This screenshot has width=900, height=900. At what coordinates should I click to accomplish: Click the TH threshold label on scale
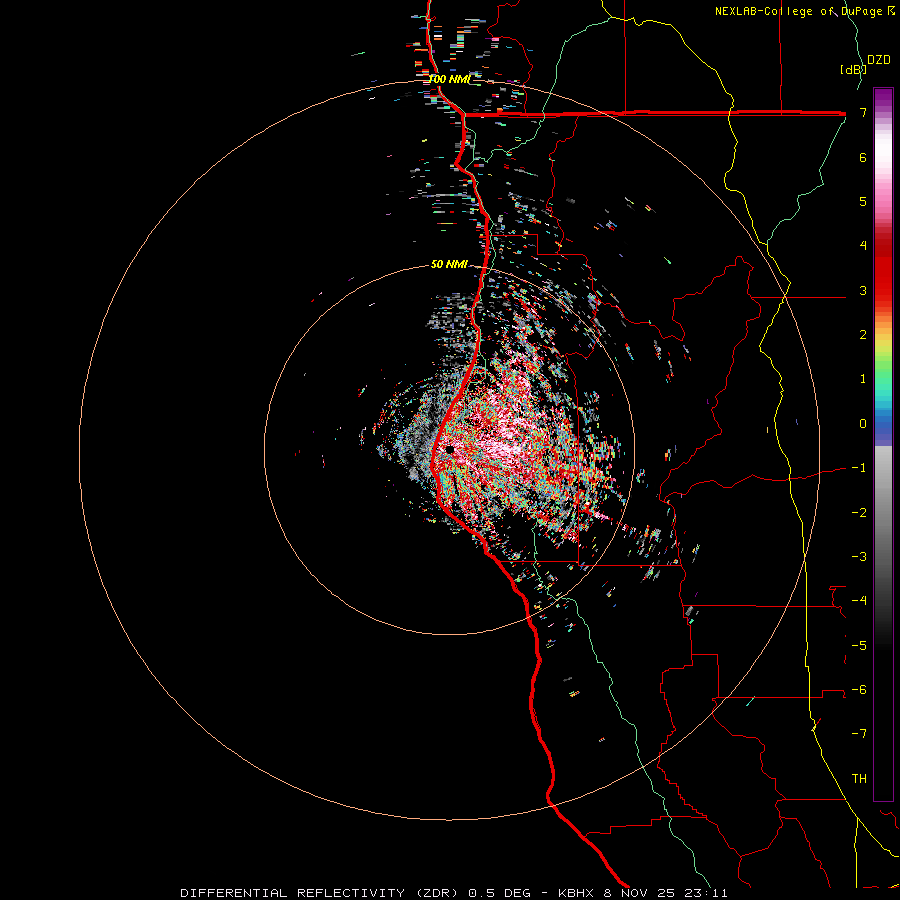[859, 779]
